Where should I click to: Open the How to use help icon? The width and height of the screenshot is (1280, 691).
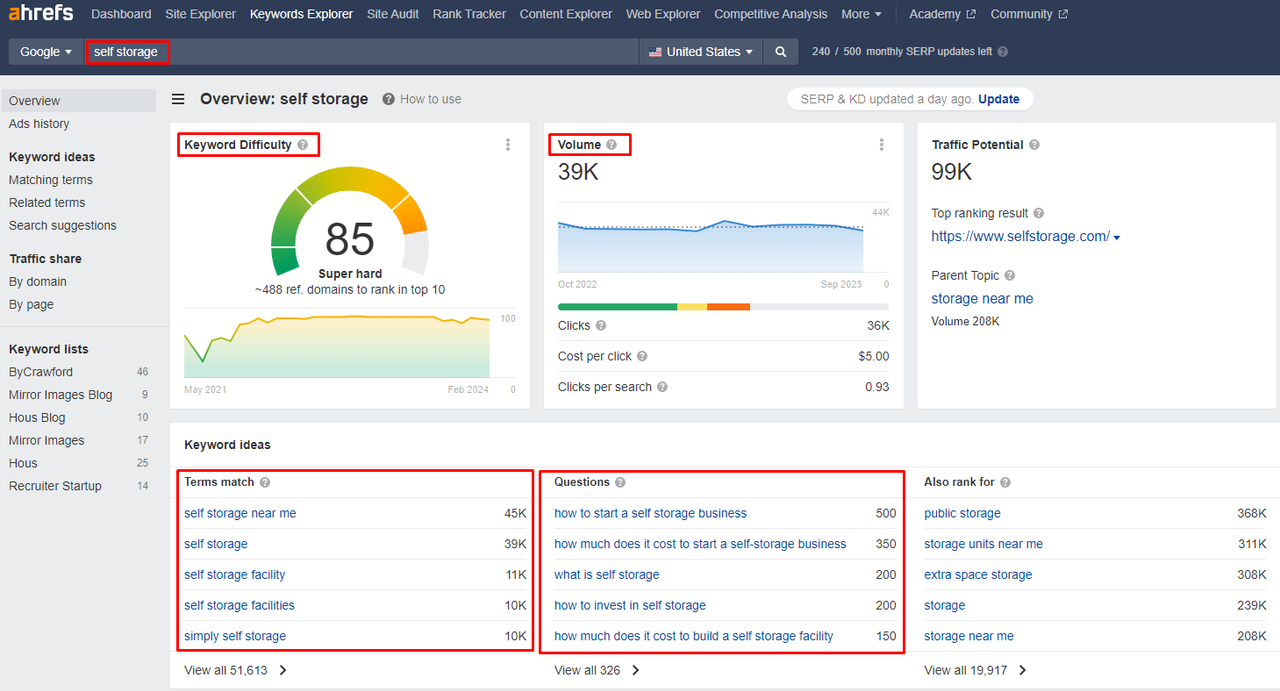point(390,99)
